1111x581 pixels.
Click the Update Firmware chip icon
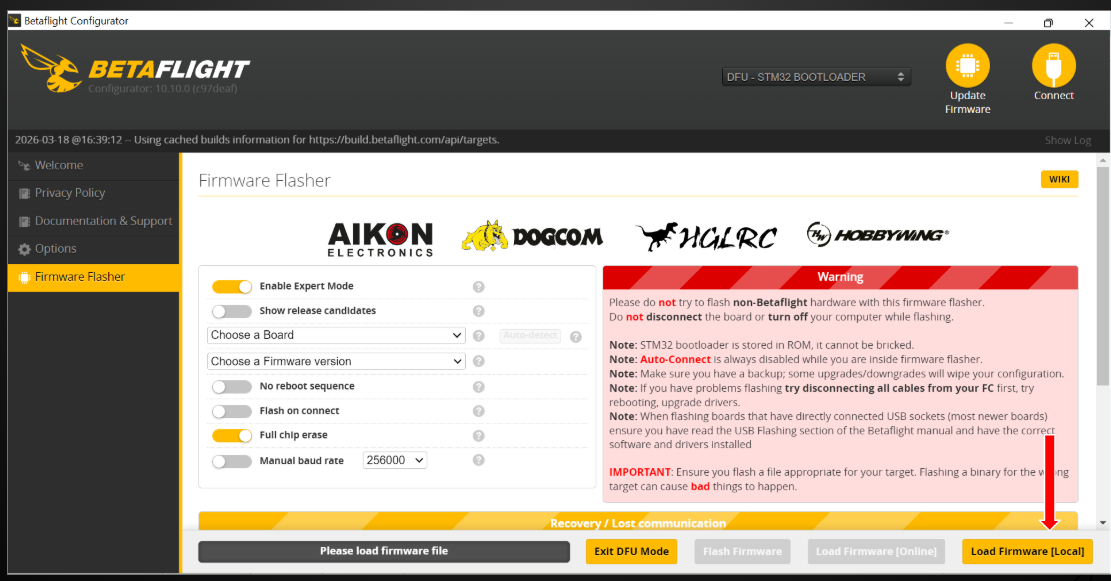click(x=967, y=66)
